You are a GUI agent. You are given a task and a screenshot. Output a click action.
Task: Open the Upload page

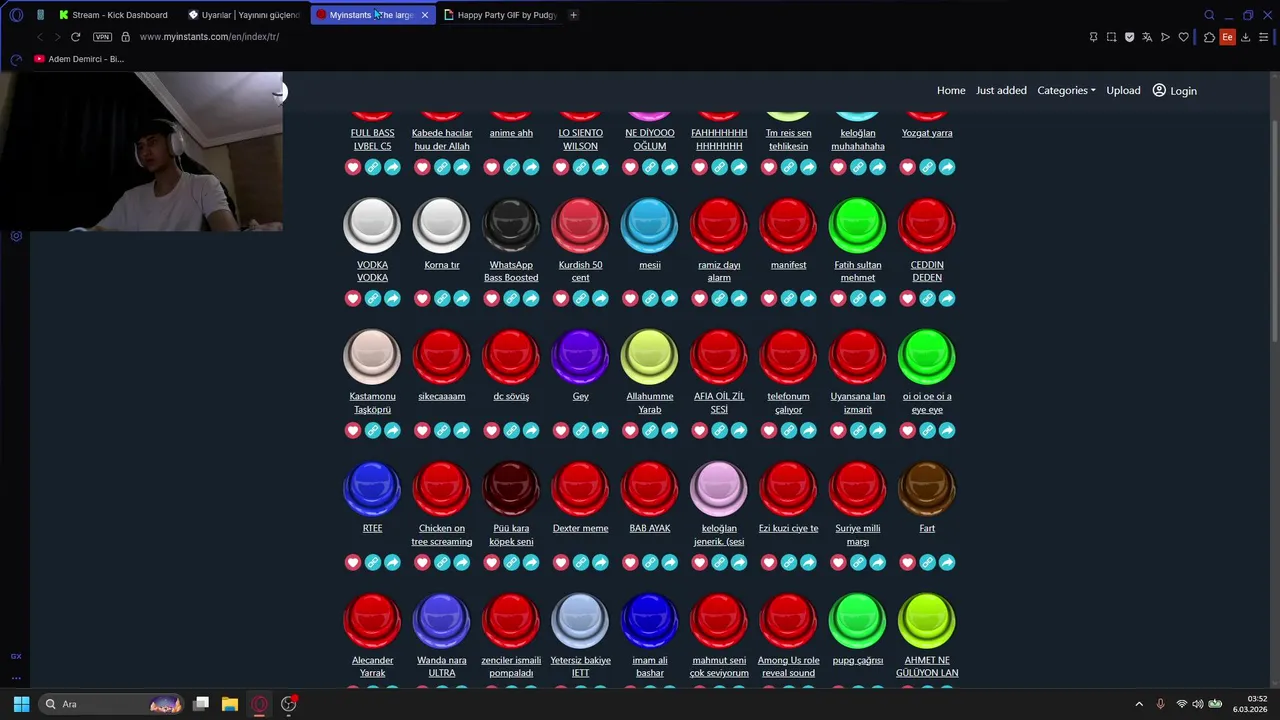1123,90
